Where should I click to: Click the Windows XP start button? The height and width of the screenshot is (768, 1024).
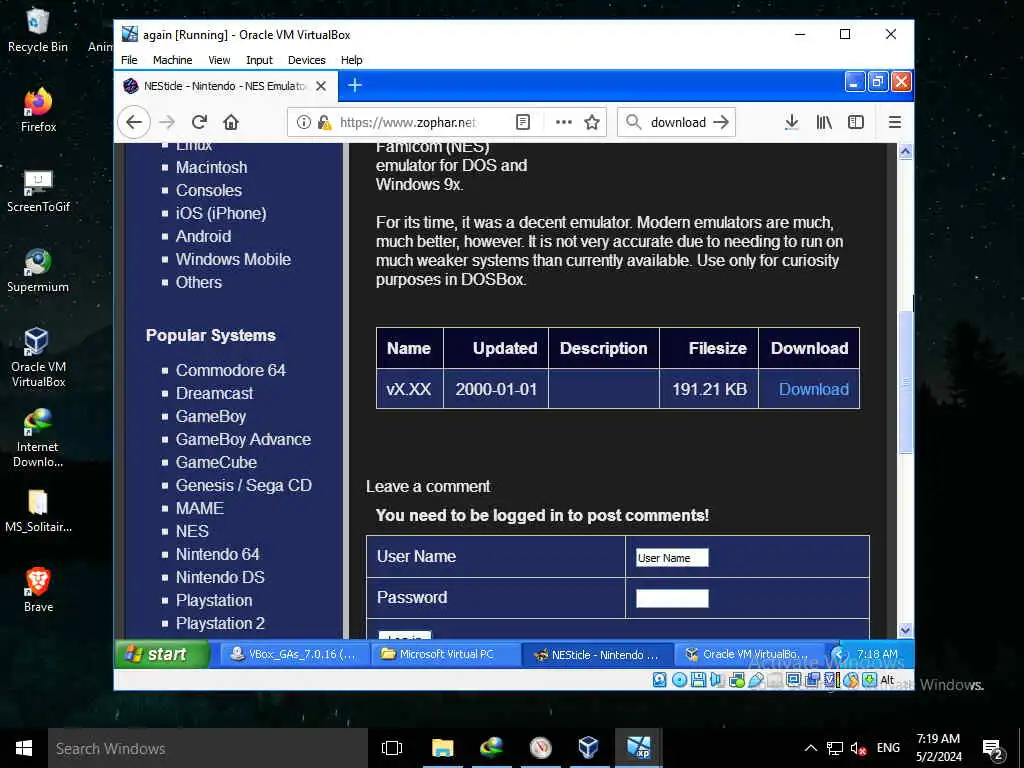163,654
